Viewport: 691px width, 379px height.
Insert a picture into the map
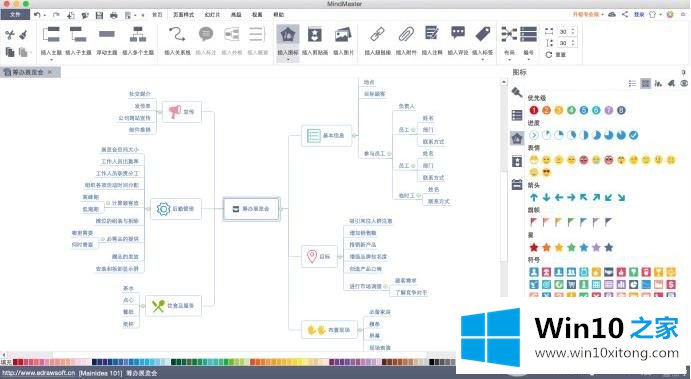[x=343, y=40]
